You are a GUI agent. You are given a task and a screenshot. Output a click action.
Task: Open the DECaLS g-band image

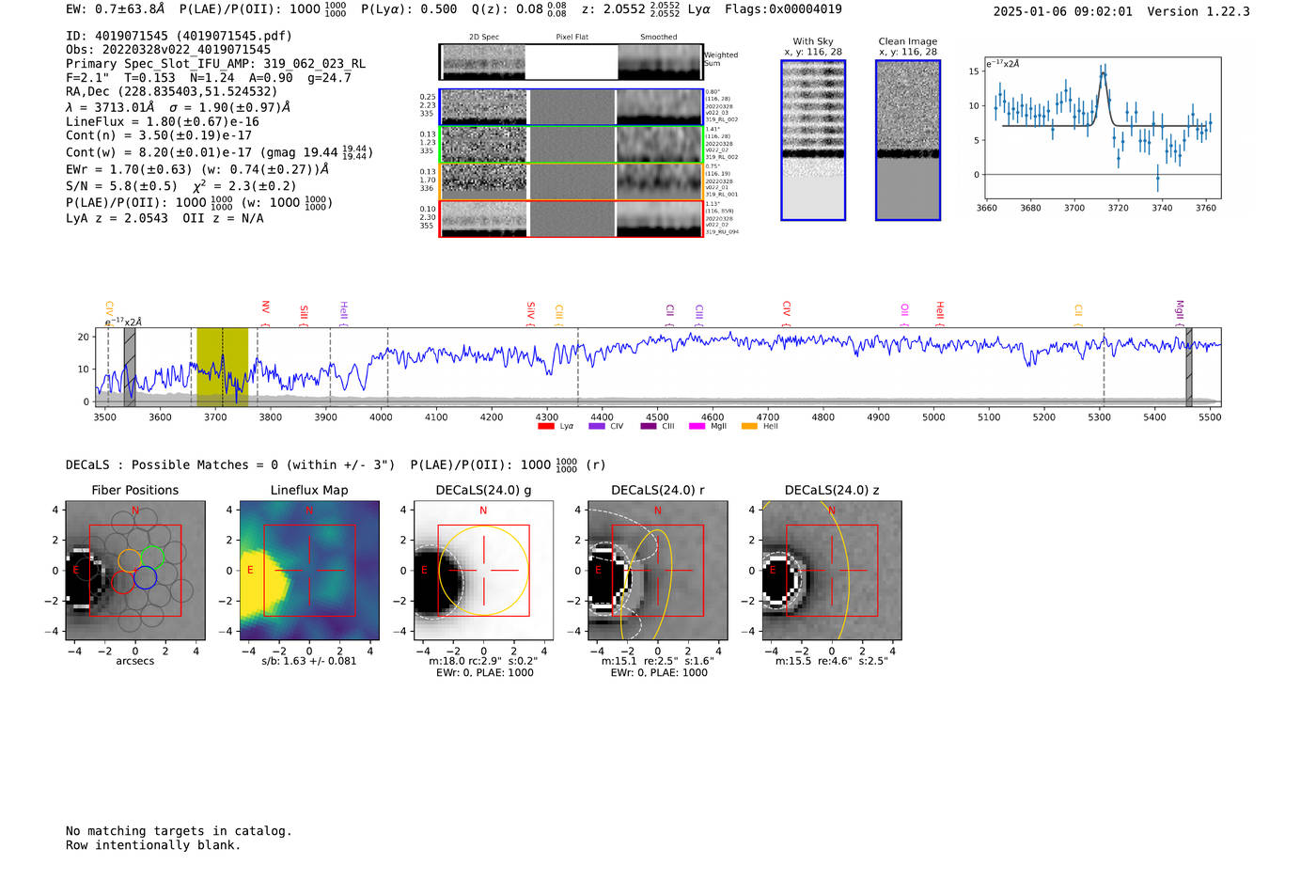(x=483, y=571)
